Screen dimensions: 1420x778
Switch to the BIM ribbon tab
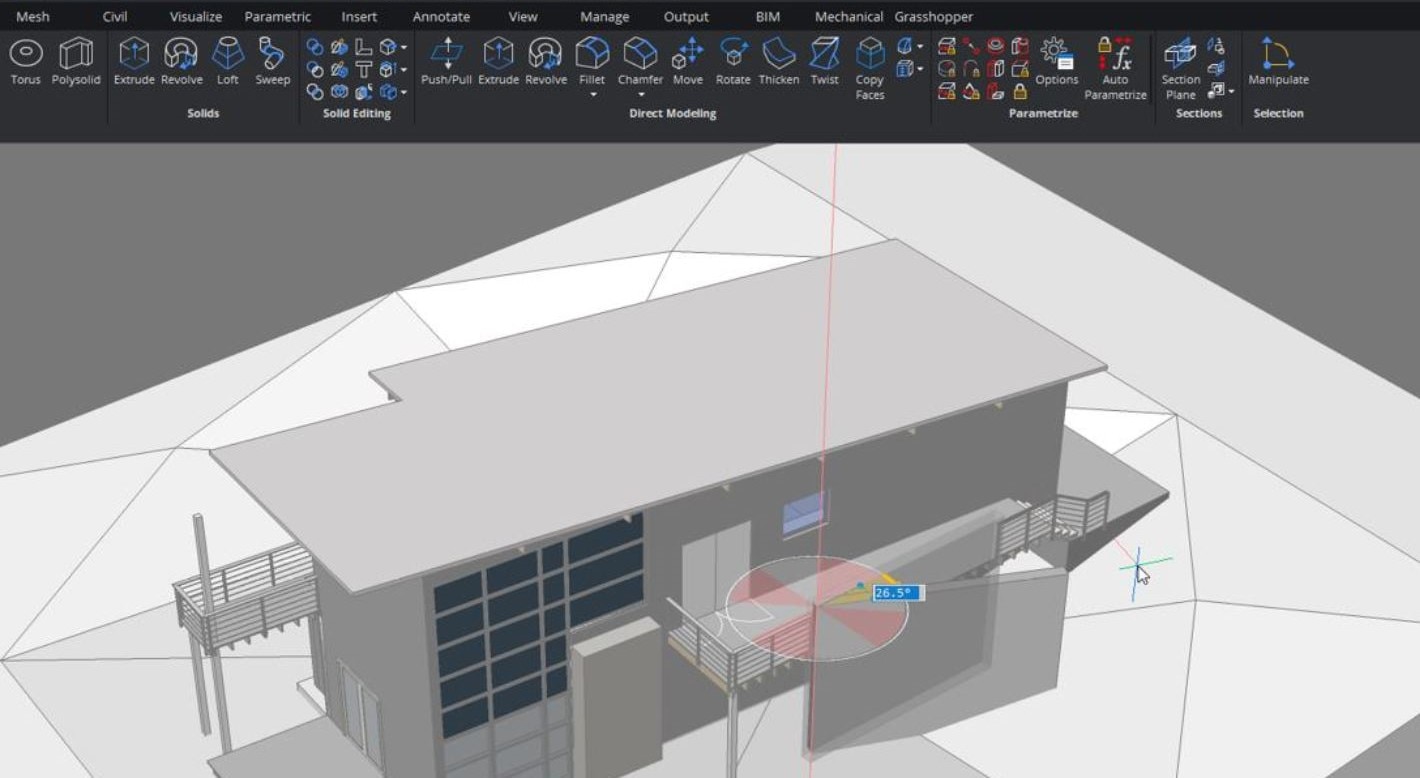[x=767, y=17]
